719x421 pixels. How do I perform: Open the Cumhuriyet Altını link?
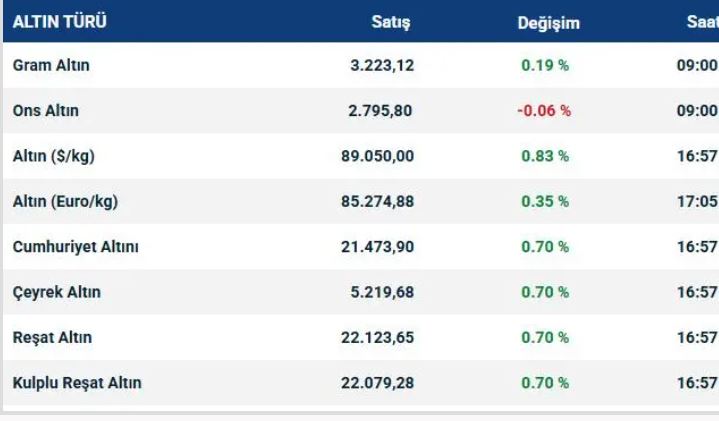pos(76,247)
